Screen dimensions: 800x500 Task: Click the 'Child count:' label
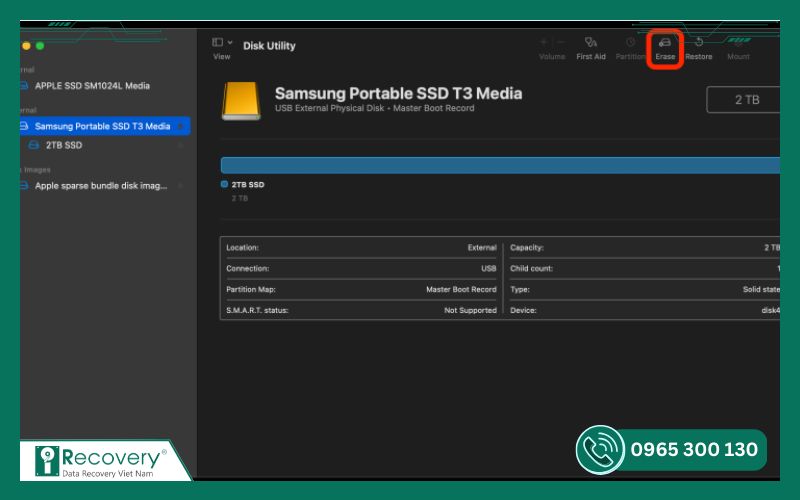click(x=531, y=268)
